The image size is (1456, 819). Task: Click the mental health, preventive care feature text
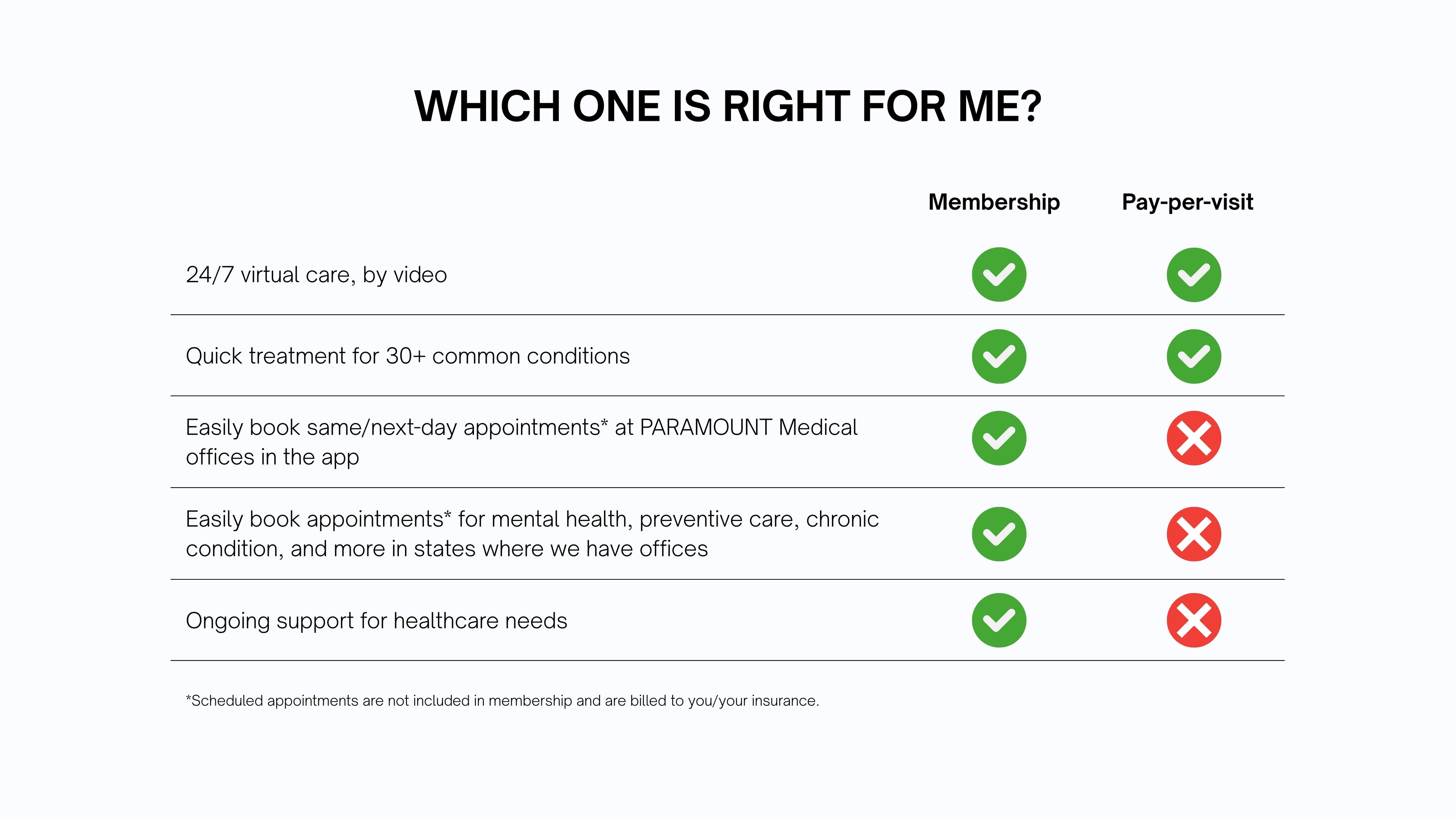coord(532,533)
